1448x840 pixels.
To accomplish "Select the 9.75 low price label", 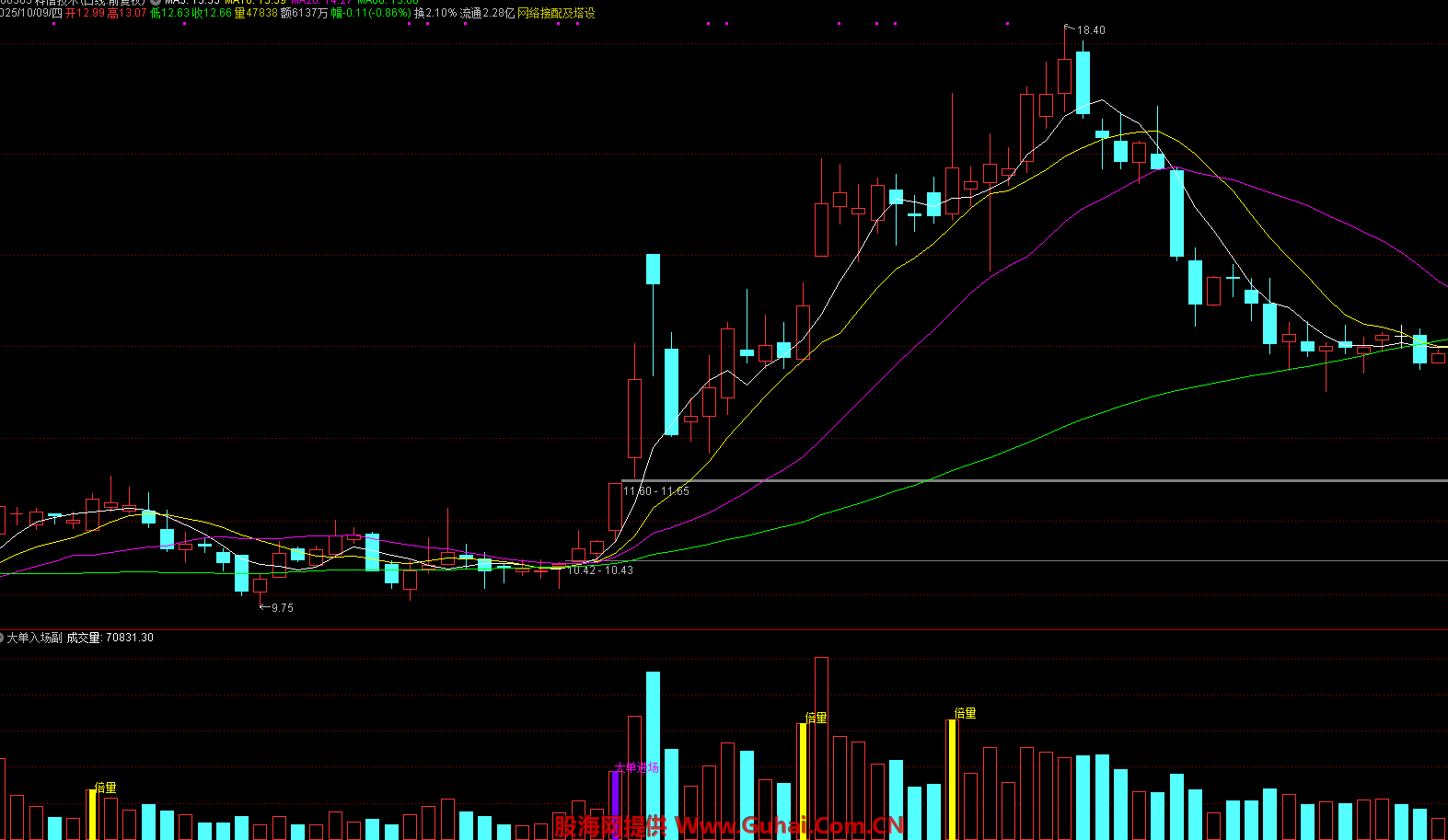I will point(282,608).
